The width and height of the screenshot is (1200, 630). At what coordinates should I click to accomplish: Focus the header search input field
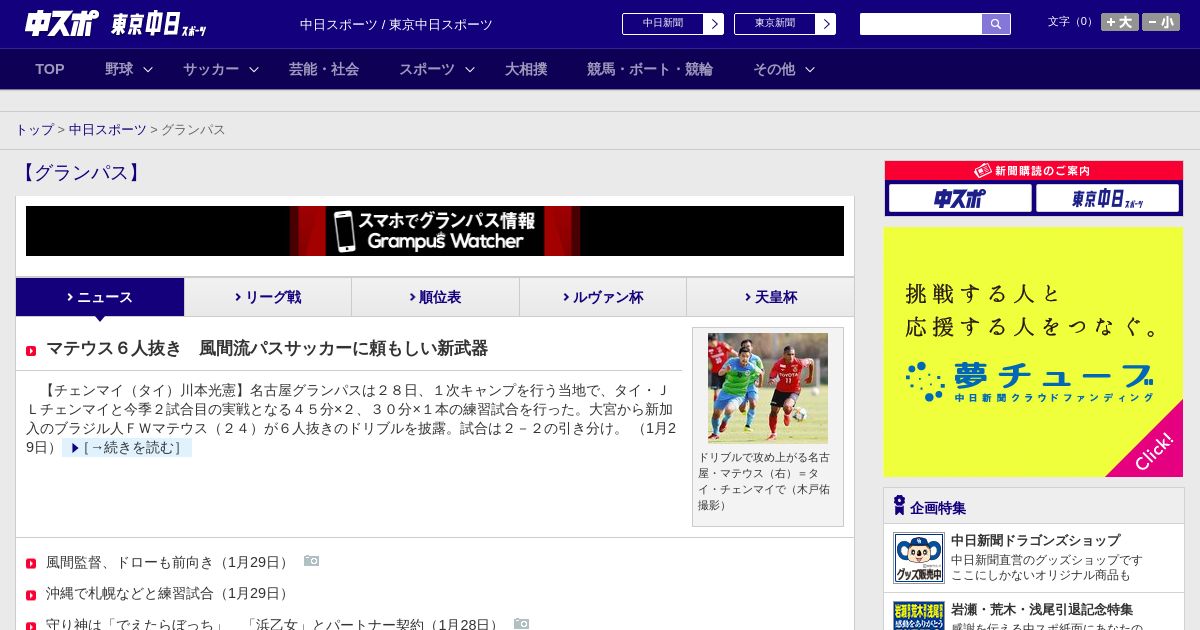click(x=921, y=24)
